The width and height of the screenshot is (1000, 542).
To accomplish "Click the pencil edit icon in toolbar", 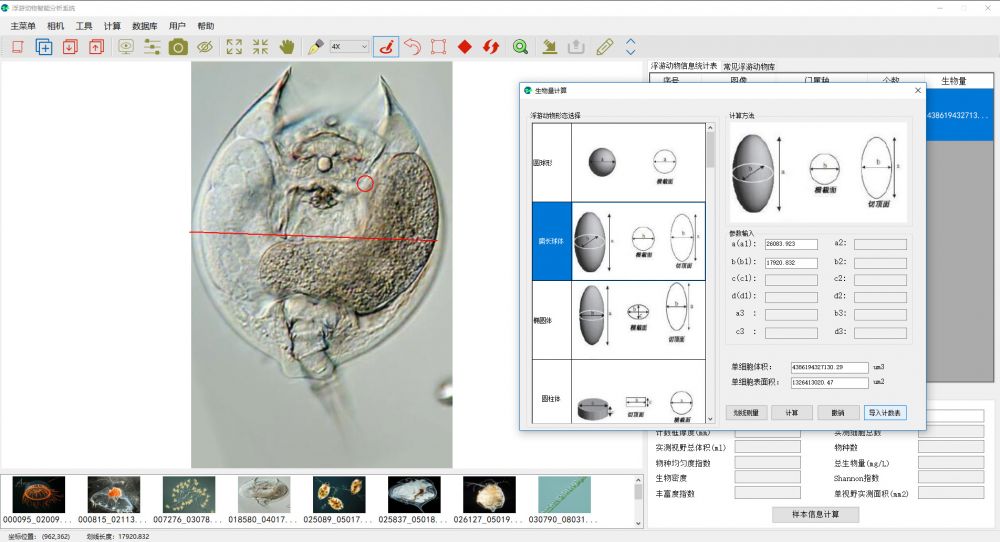I will [x=604, y=46].
